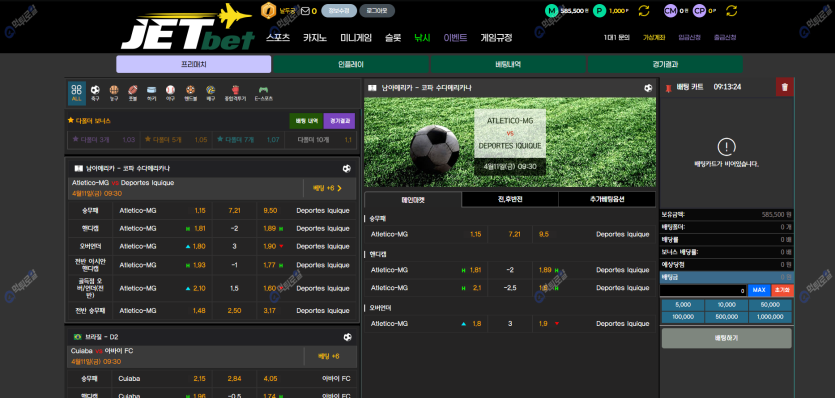This screenshot has width=835, height=398.
Task: Select Atletico-MG win odds 1.15 in list
Action: click(x=200, y=210)
